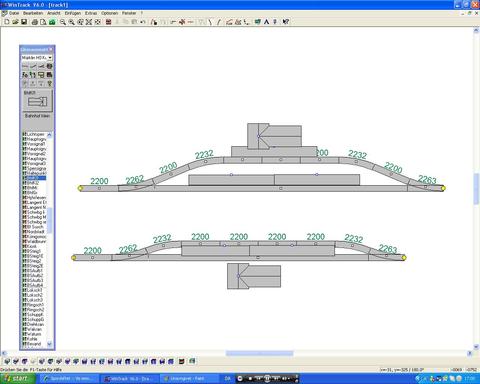Click the horizontal scrollbar thumb
Image resolution: width=480 pixels, height=384 pixels.
point(260,353)
